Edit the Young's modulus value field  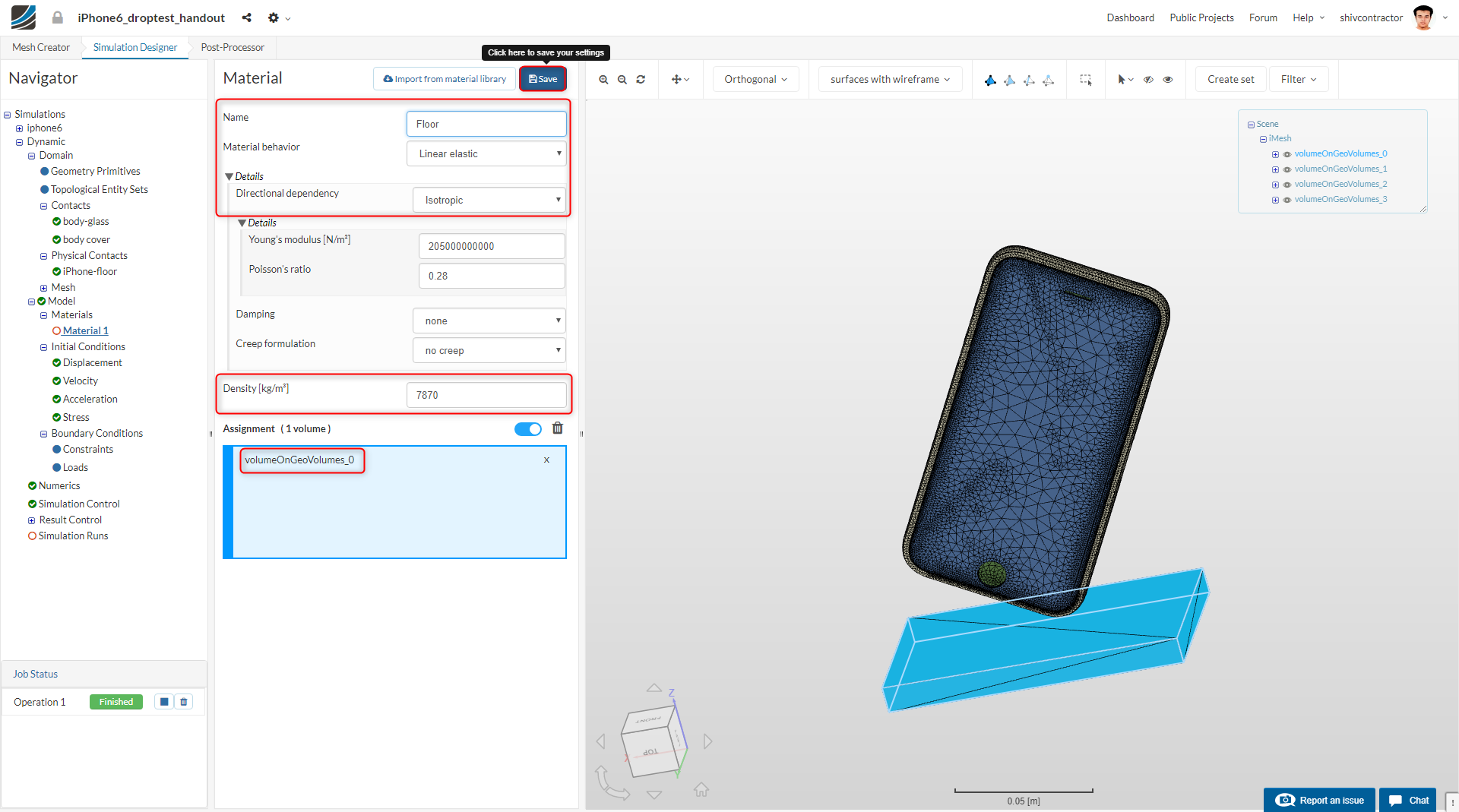point(492,246)
